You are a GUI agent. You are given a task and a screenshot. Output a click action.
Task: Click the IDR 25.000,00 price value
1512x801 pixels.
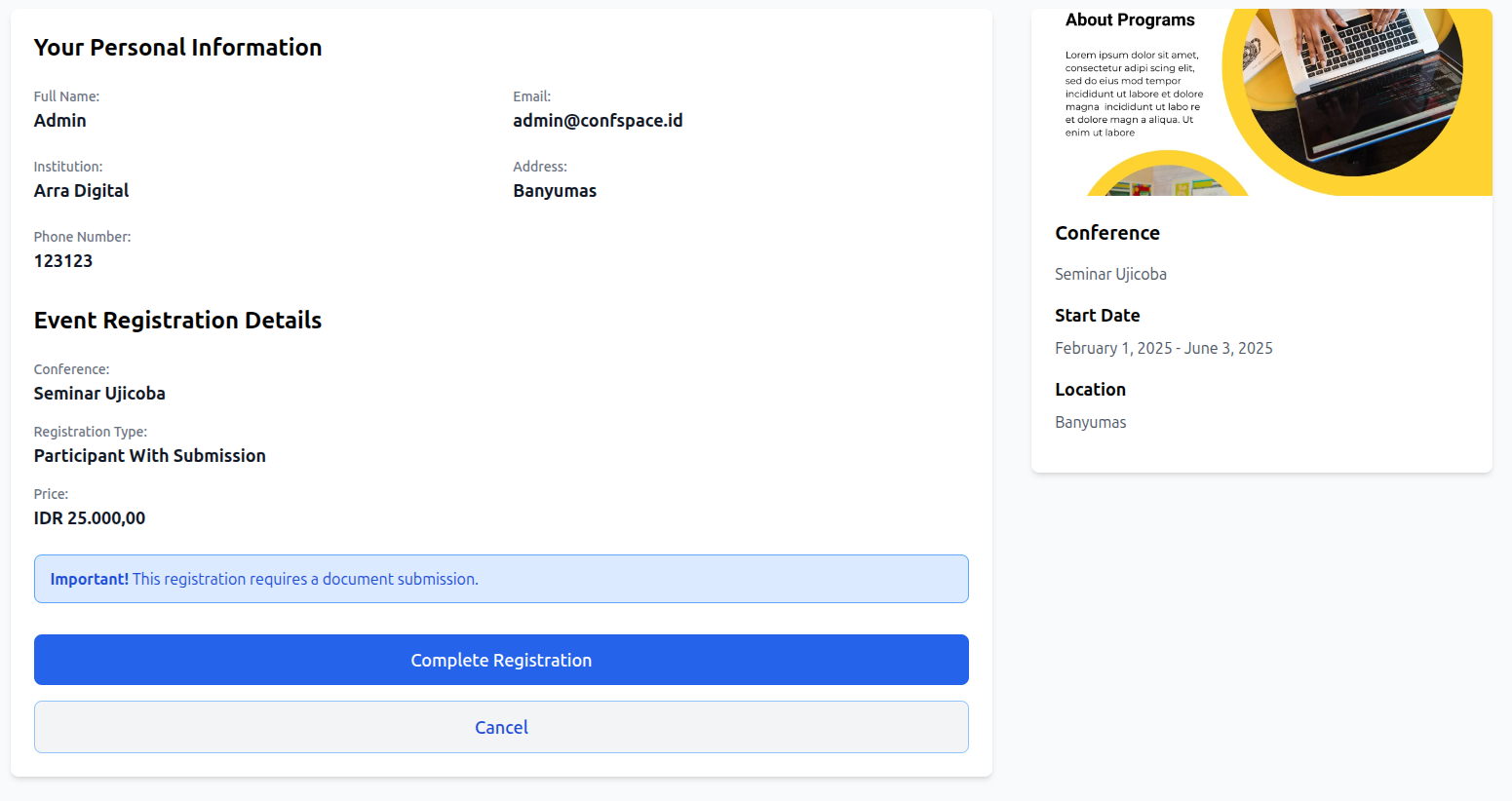click(89, 517)
